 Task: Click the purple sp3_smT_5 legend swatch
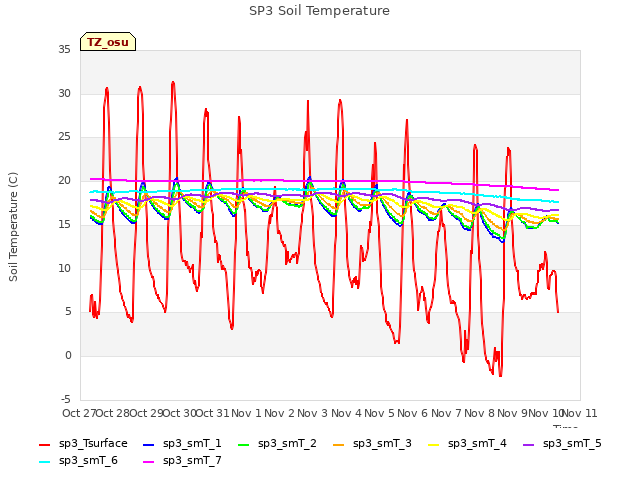pyautogui.click(x=528, y=444)
